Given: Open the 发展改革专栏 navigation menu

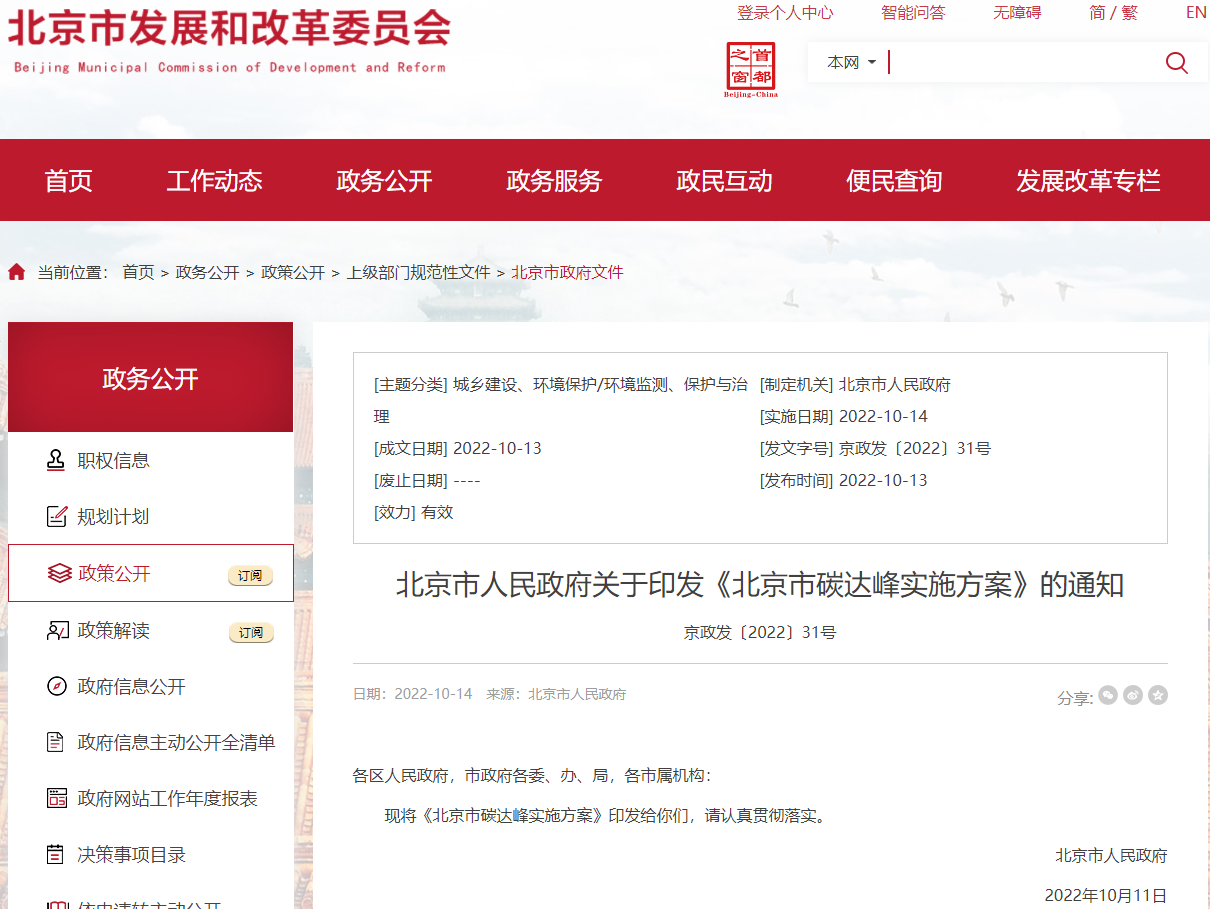Looking at the screenshot, I should [x=1088, y=181].
